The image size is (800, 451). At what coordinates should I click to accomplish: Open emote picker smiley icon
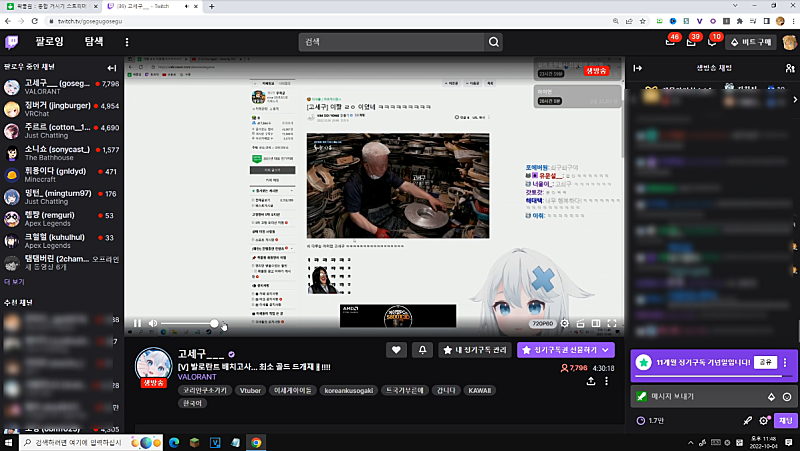click(x=787, y=396)
